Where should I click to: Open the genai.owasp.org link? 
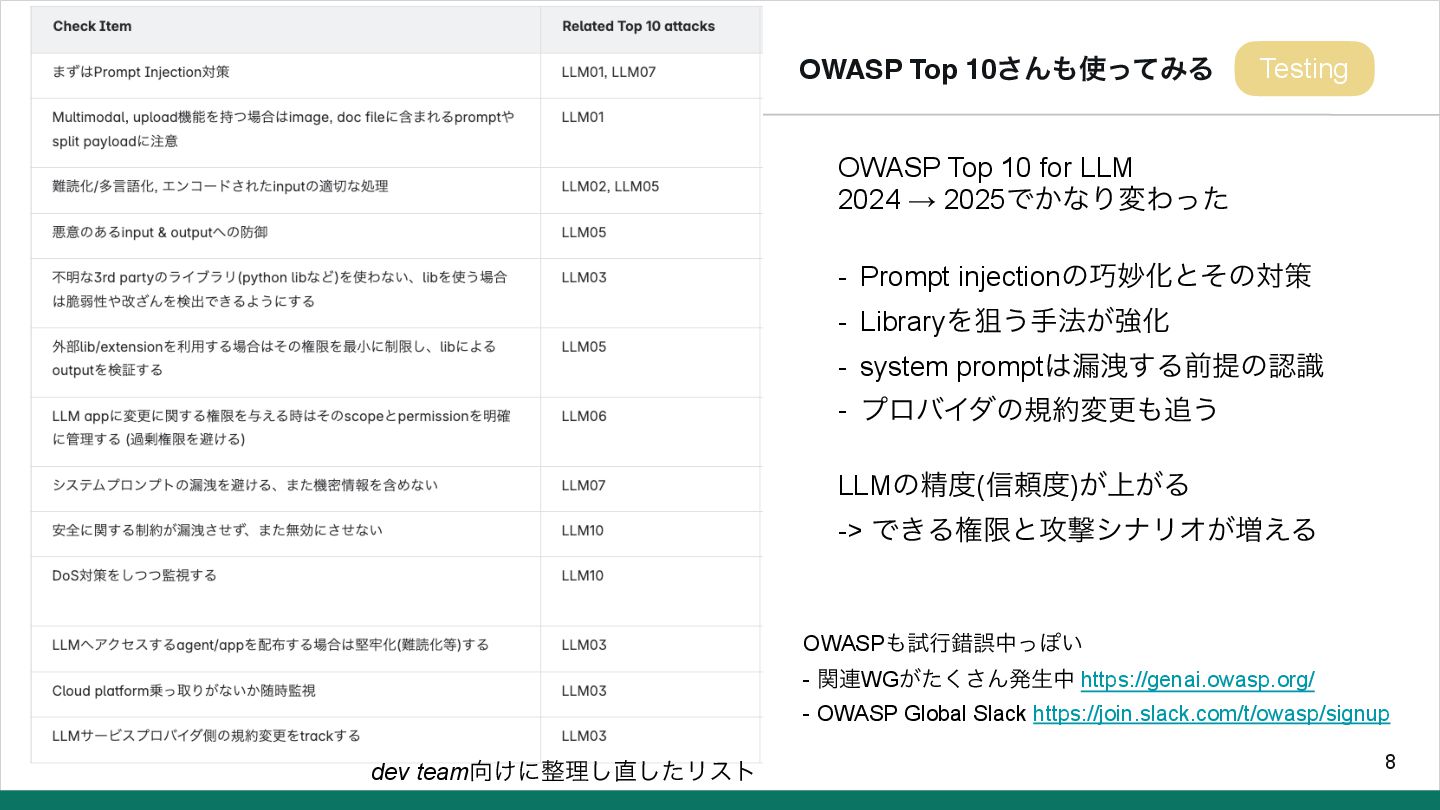point(1197,680)
